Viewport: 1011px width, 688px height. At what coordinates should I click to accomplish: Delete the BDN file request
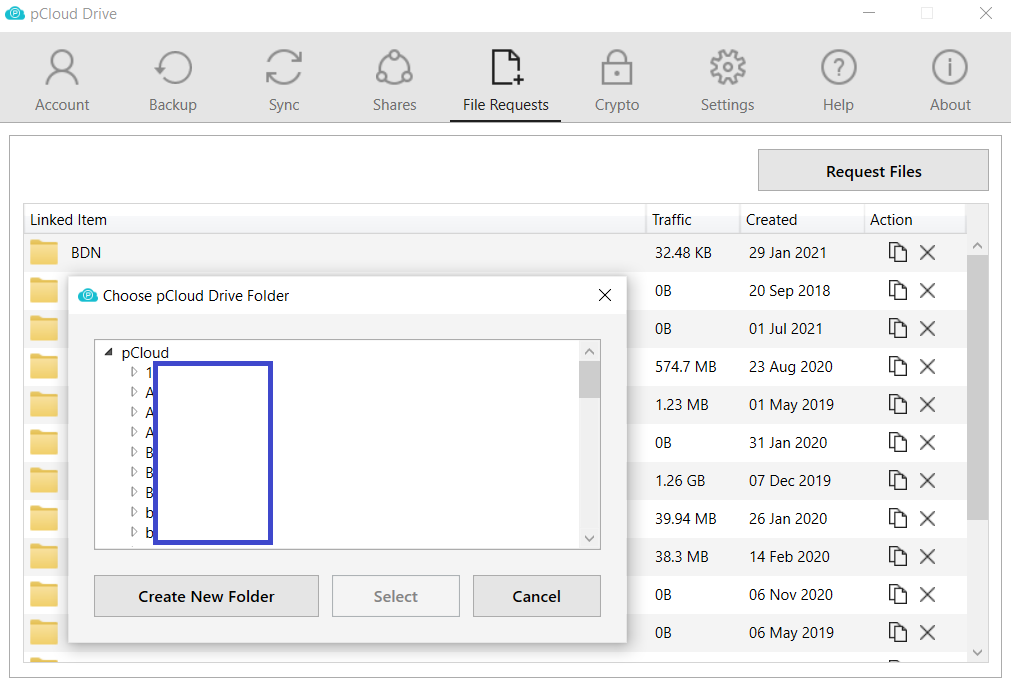tap(927, 252)
